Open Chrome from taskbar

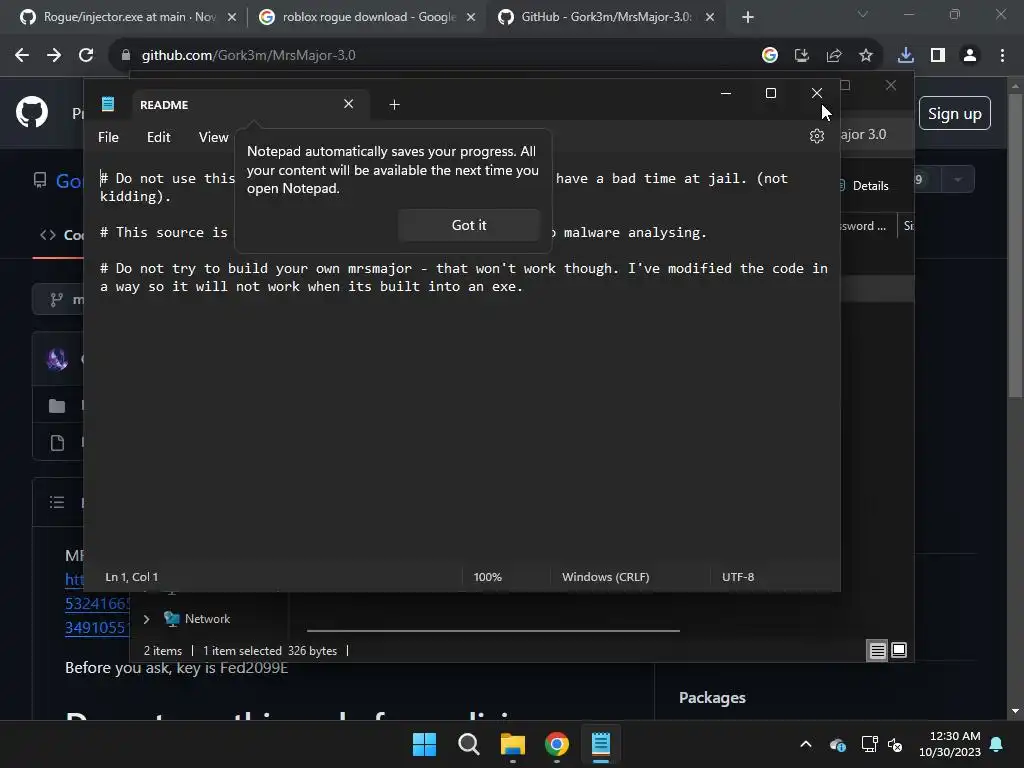tap(556, 744)
